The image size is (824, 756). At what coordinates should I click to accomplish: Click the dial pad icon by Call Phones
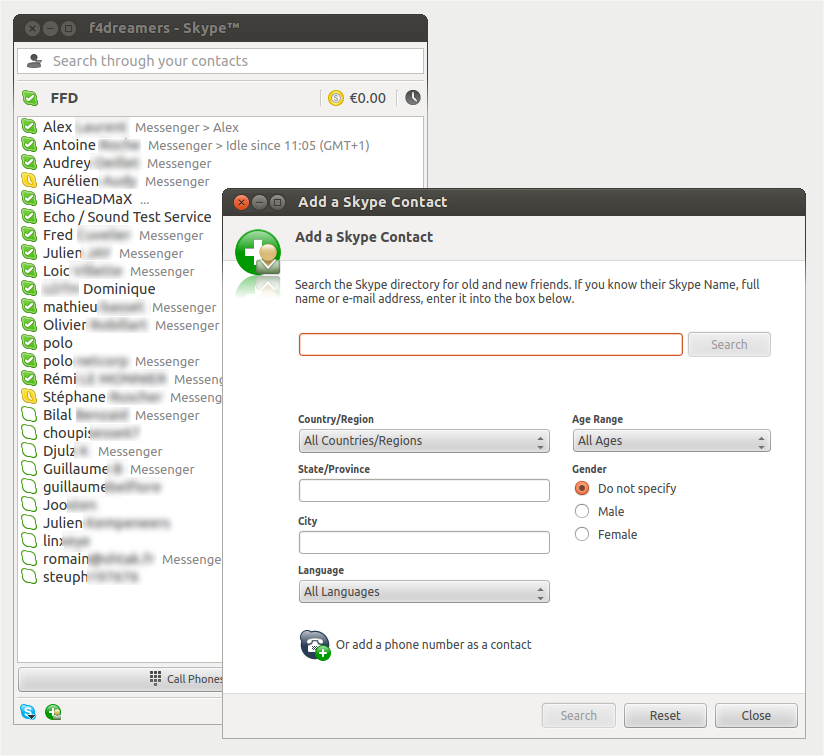(x=155, y=678)
